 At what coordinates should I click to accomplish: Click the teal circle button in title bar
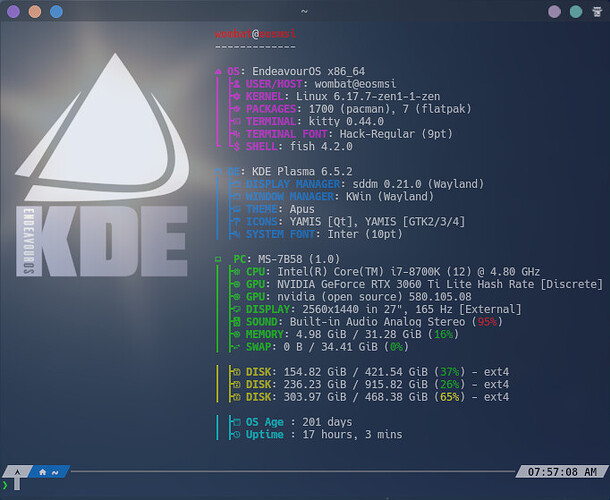(x=575, y=12)
